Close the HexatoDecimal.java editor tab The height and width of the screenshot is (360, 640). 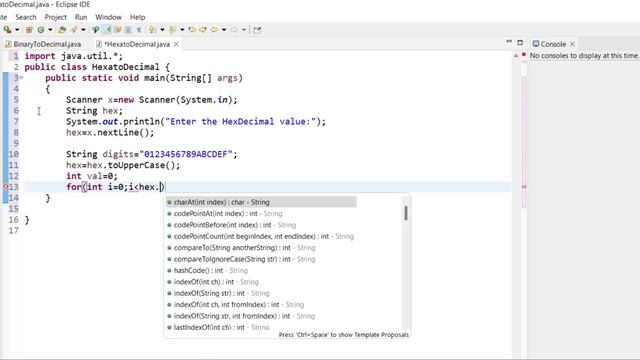coord(176,44)
